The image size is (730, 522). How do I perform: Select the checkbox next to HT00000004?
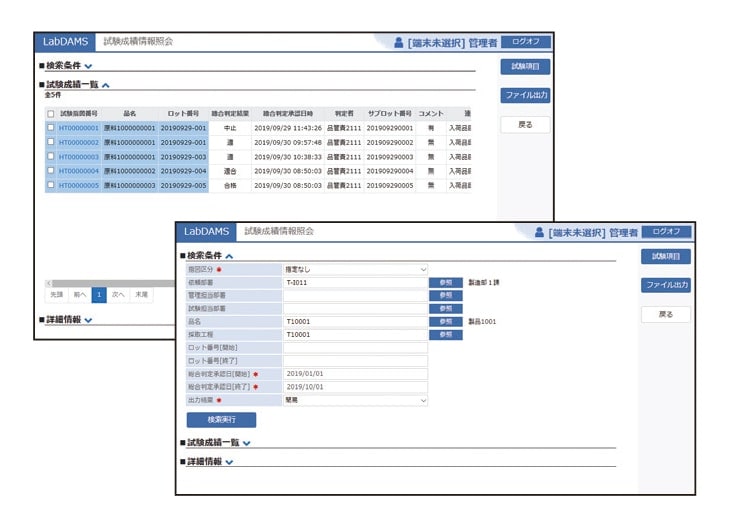pyautogui.click(x=51, y=171)
